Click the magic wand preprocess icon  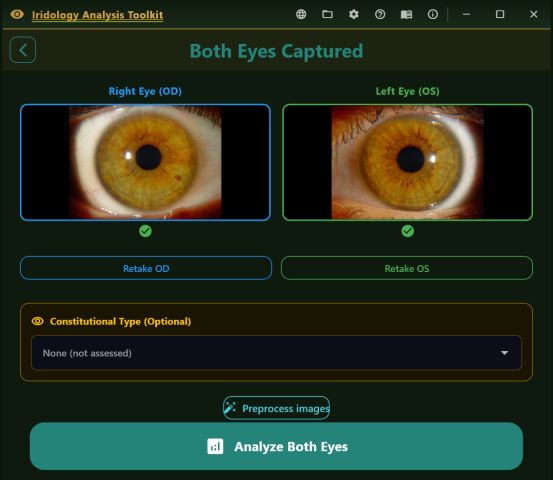coord(230,408)
